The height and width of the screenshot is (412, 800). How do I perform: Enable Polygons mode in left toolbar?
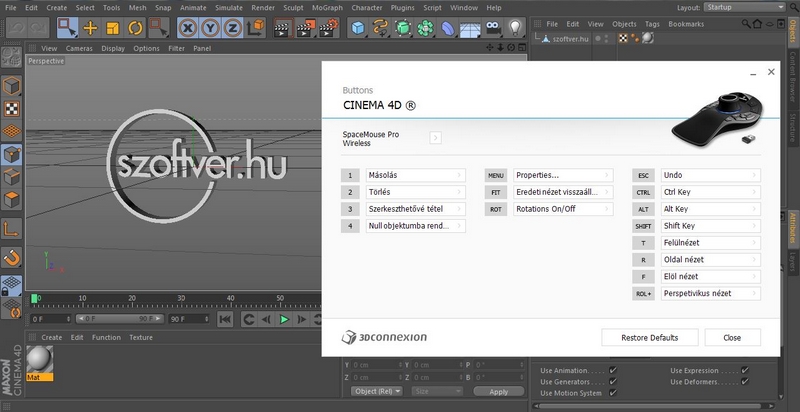coord(12,199)
